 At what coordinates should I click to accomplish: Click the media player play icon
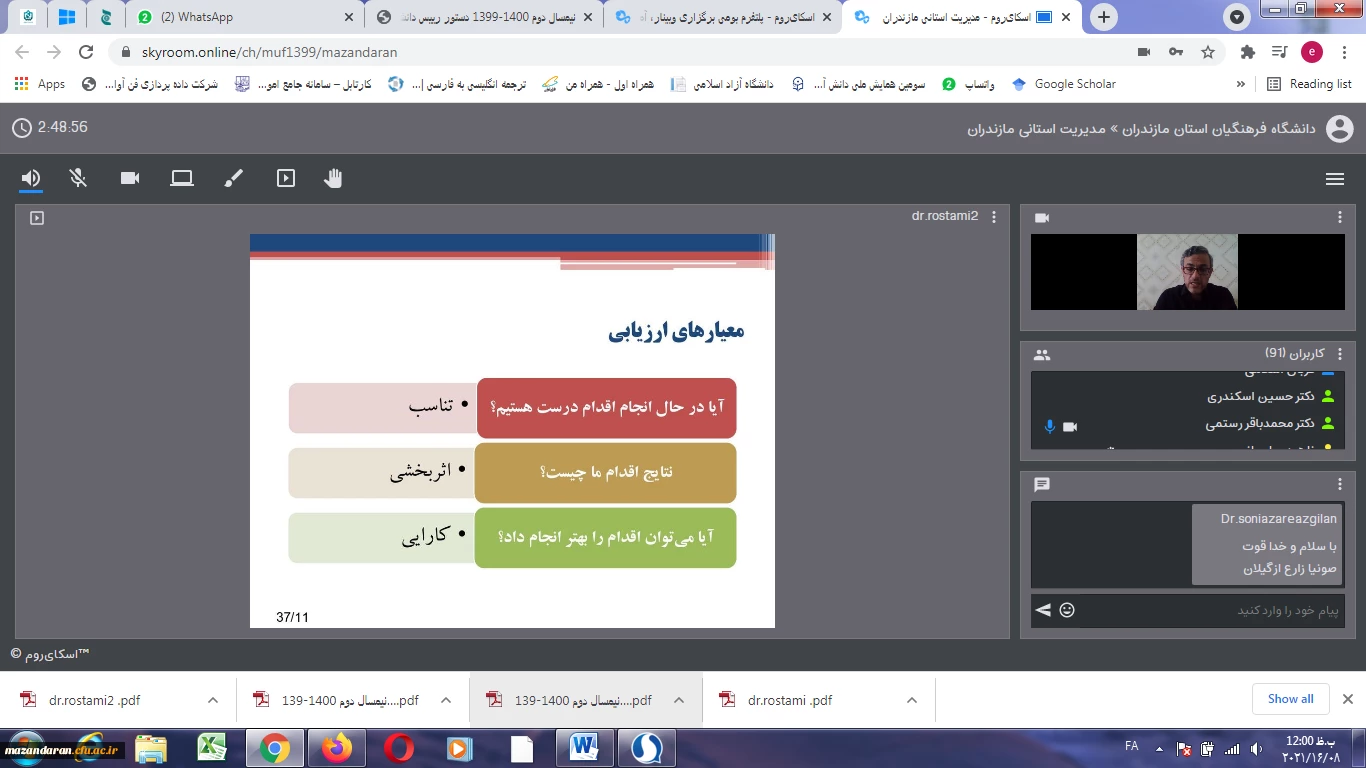click(286, 179)
